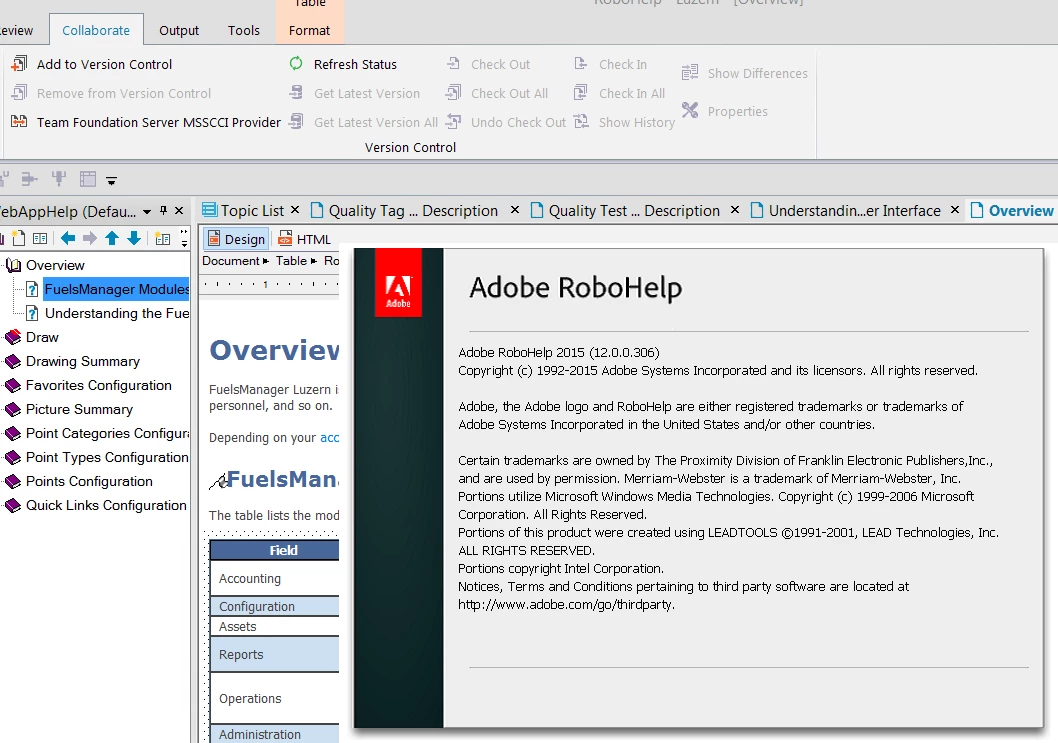Click Add to Version Control icon
The image size is (1058, 743).
point(20,64)
